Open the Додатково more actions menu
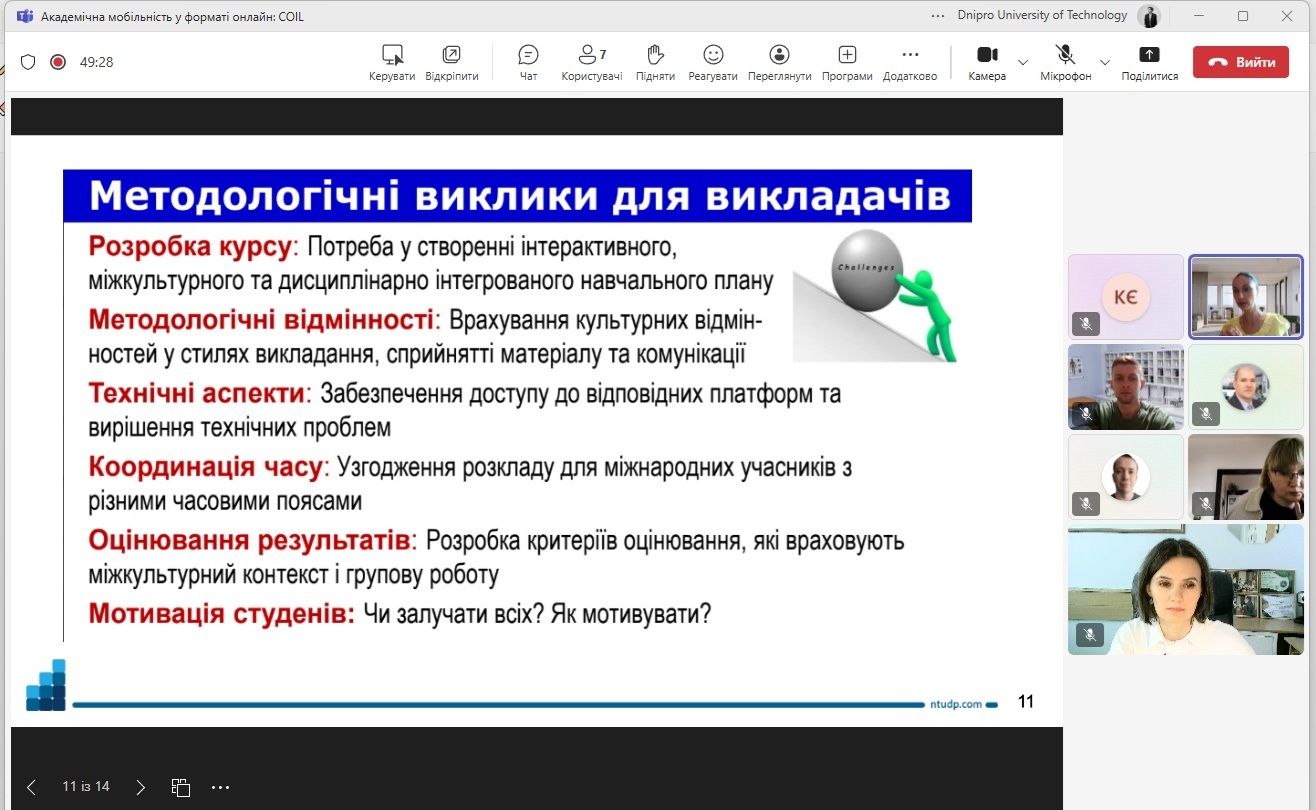 click(x=909, y=62)
